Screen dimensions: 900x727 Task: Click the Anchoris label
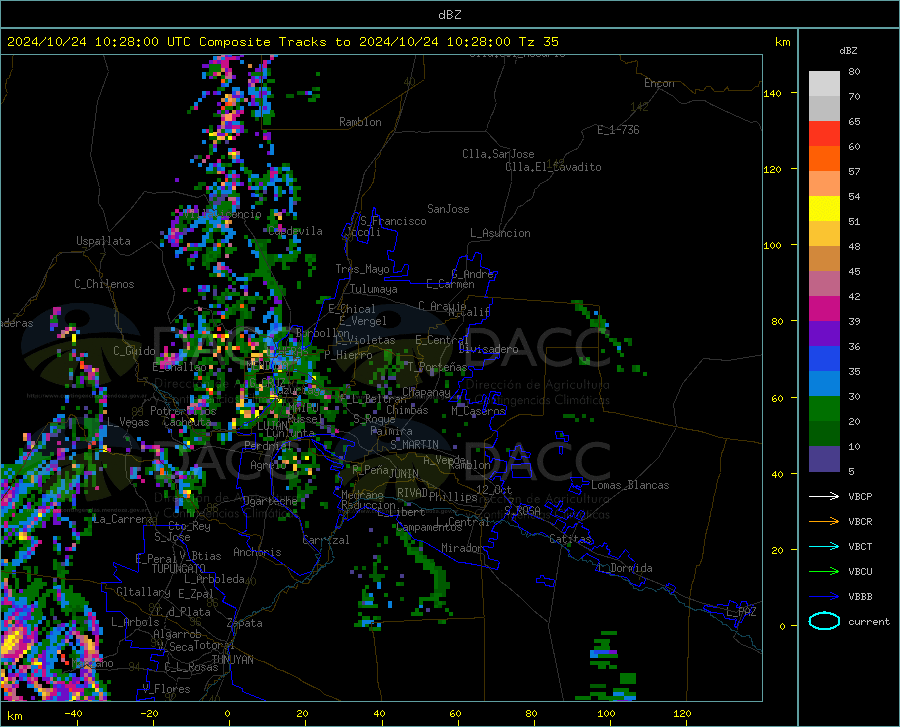coord(257,552)
